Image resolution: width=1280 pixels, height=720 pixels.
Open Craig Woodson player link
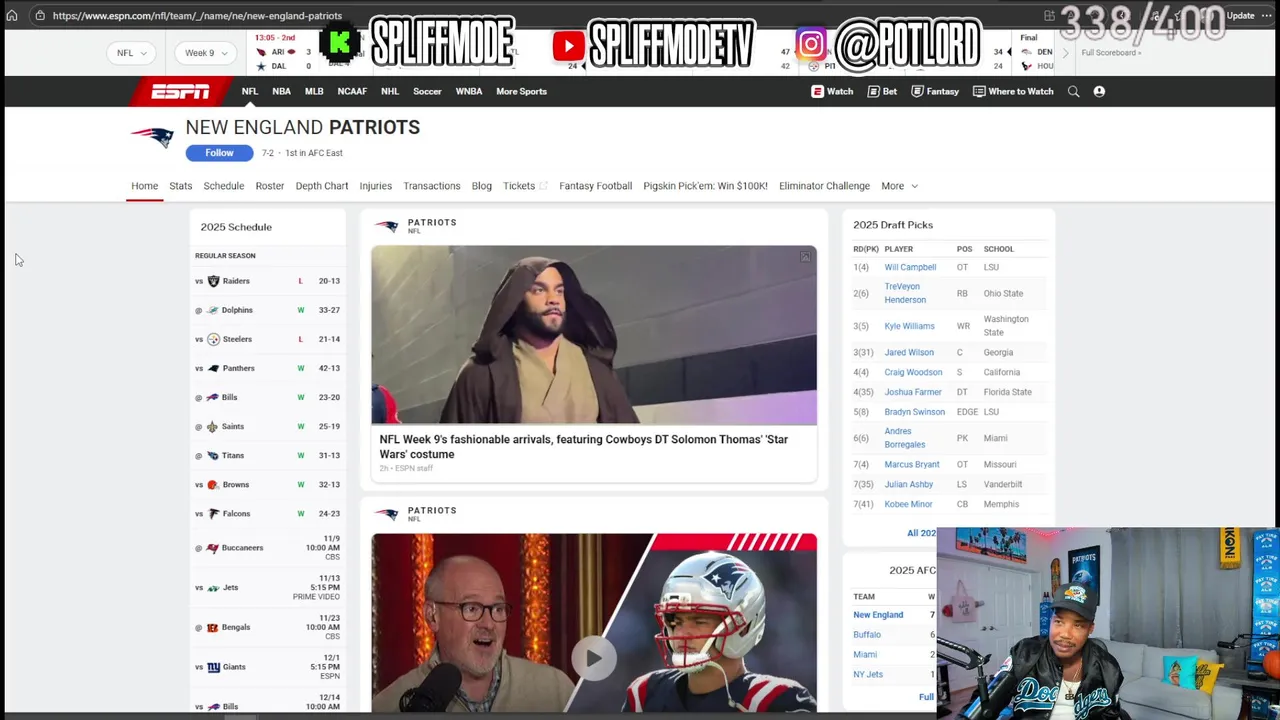[x=913, y=372]
